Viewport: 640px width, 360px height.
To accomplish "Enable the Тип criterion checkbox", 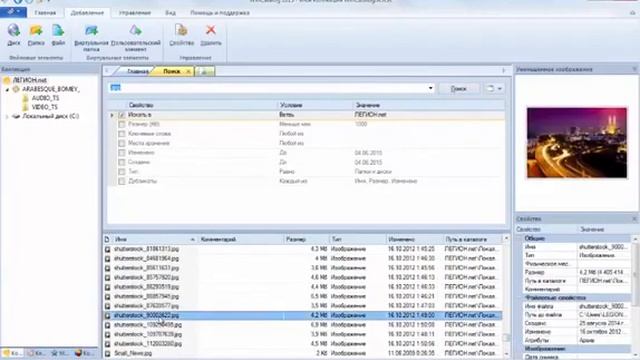I will [x=122, y=172].
